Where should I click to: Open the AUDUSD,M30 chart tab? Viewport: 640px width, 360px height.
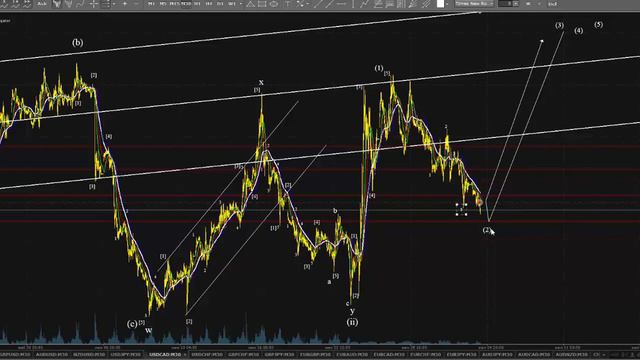coord(52,355)
